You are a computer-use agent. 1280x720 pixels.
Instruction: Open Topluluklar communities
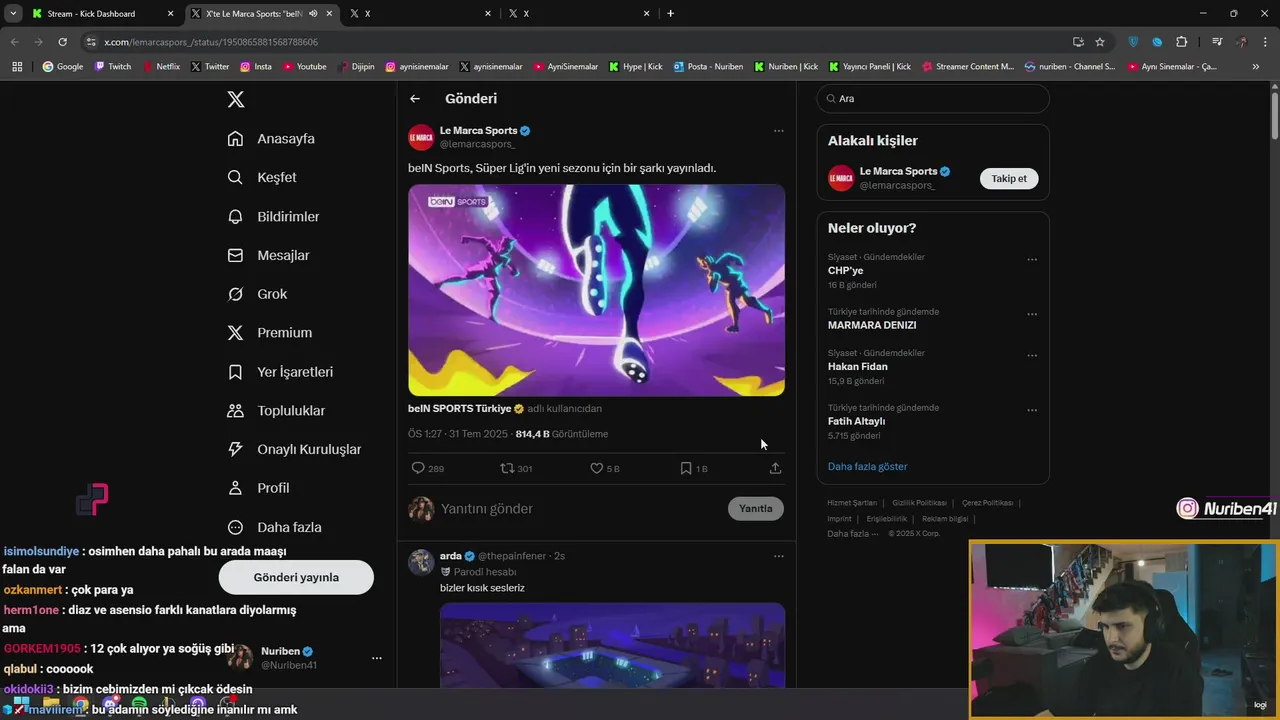click(276, 410)
